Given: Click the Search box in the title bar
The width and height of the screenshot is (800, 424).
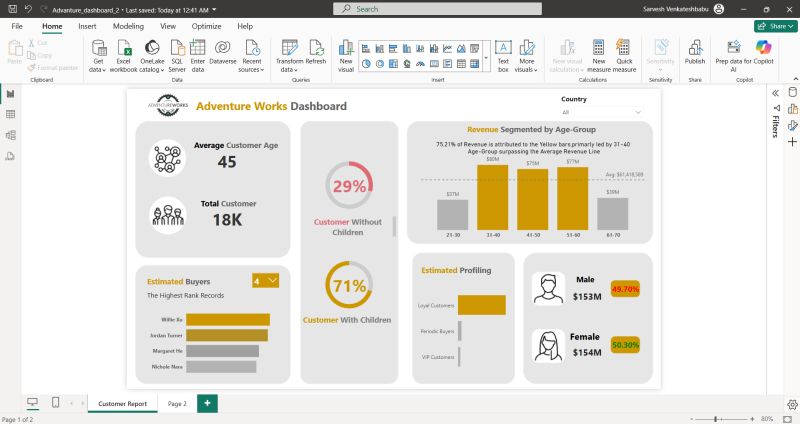Looking at the screenshot, I should point(437,9).
